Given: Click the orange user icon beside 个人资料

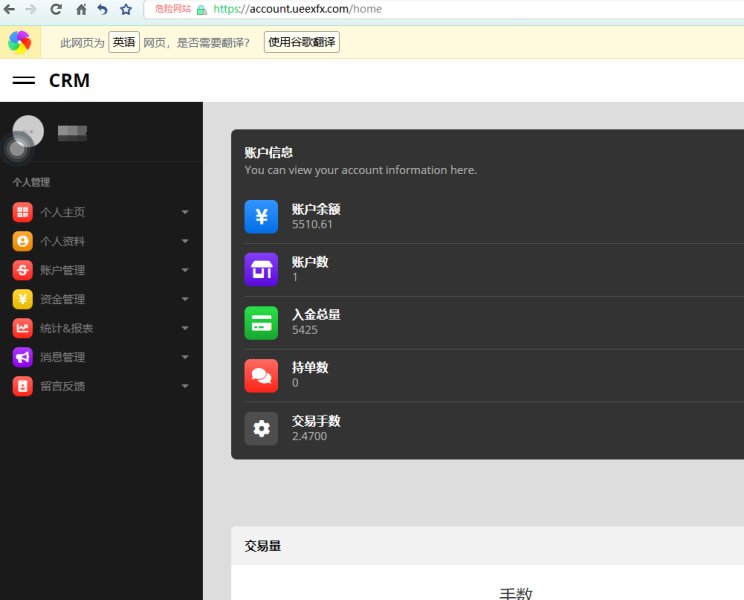Looking at the screenshot, I should (x=22, y=241).
